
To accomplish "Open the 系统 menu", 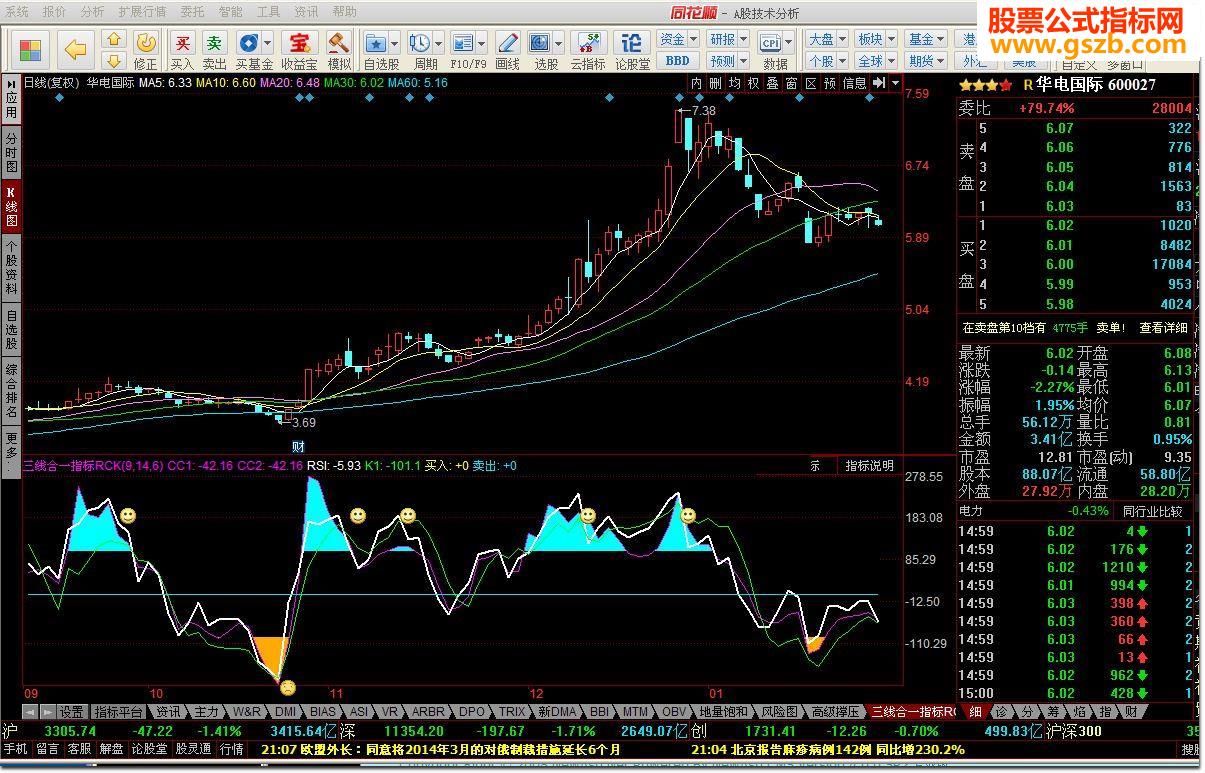I will [x=17, y=12].
